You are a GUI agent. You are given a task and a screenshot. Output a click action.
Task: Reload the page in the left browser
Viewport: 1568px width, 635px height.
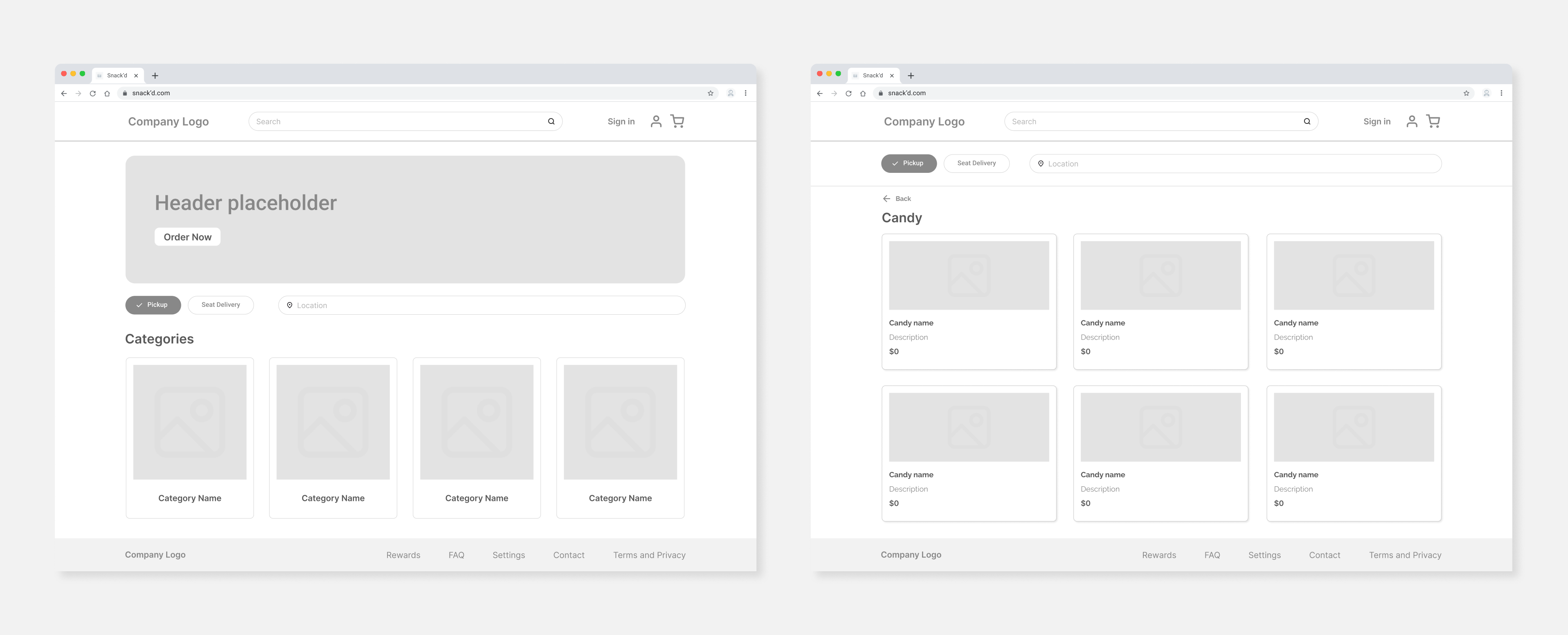coord(93,93)
